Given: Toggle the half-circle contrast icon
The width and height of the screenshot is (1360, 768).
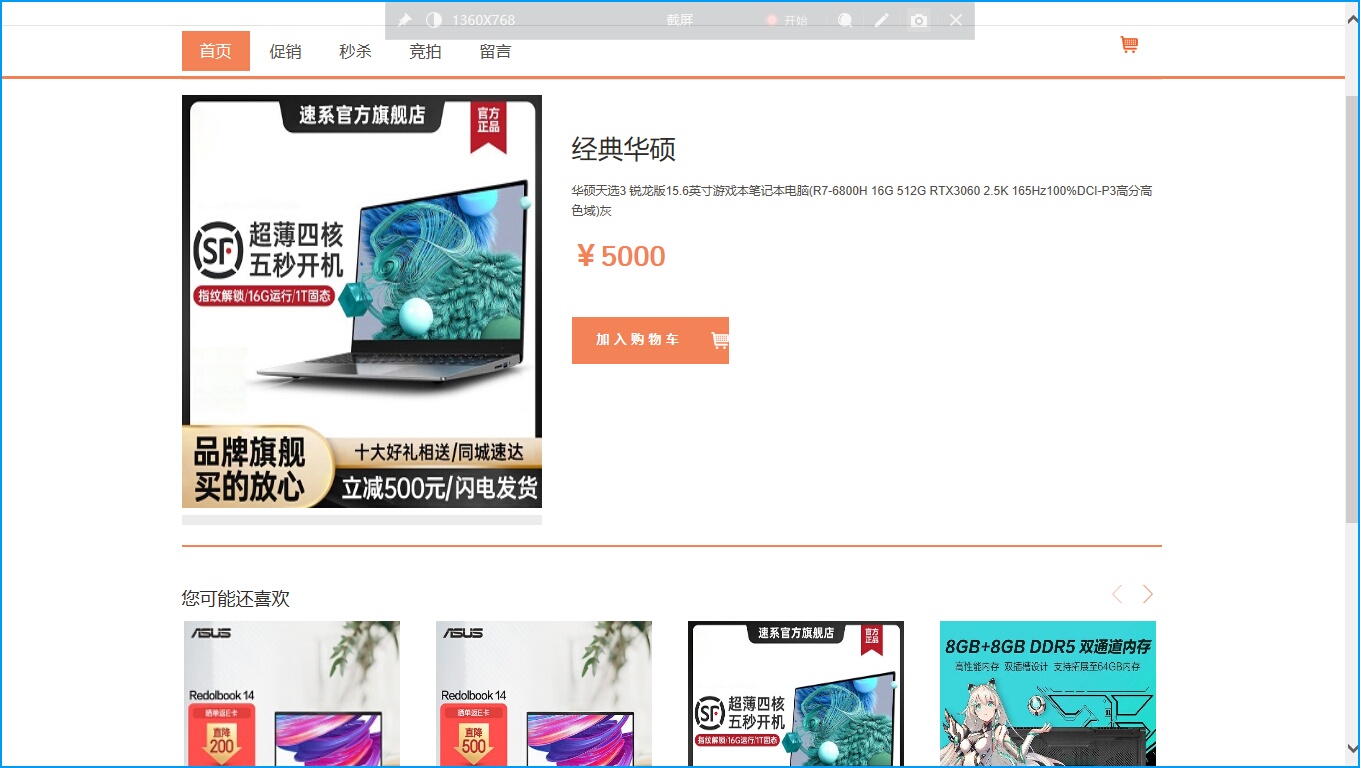Looking at the screenshot, I should click(434, 20).
